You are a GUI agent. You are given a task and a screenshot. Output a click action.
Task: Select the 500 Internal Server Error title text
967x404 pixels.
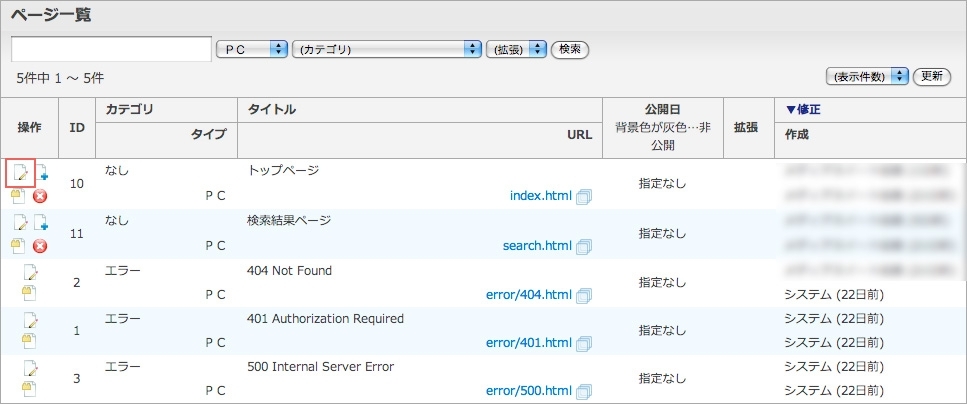[320, 367]
